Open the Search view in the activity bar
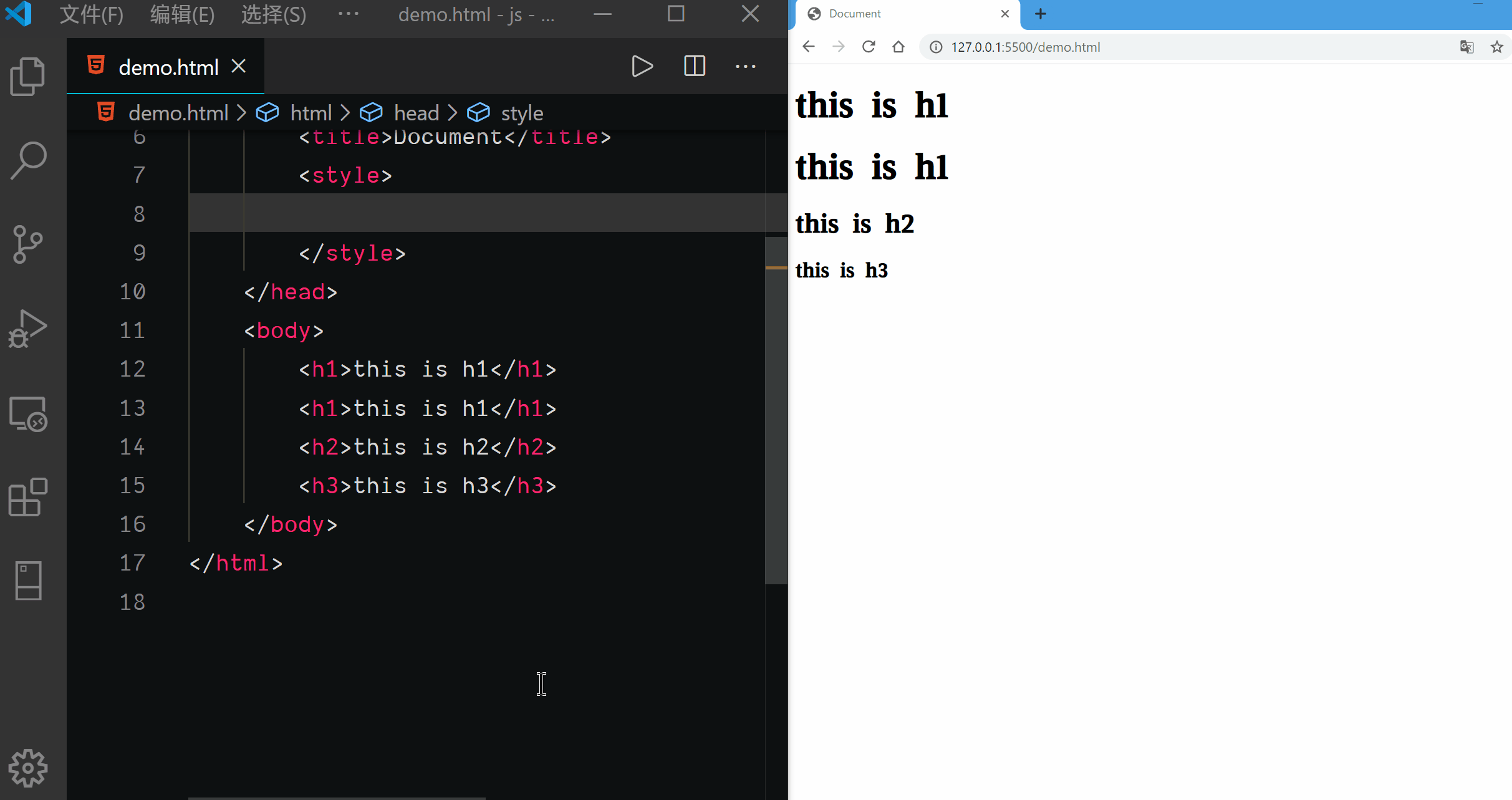 pyautogui.click(x=27, y=160)
